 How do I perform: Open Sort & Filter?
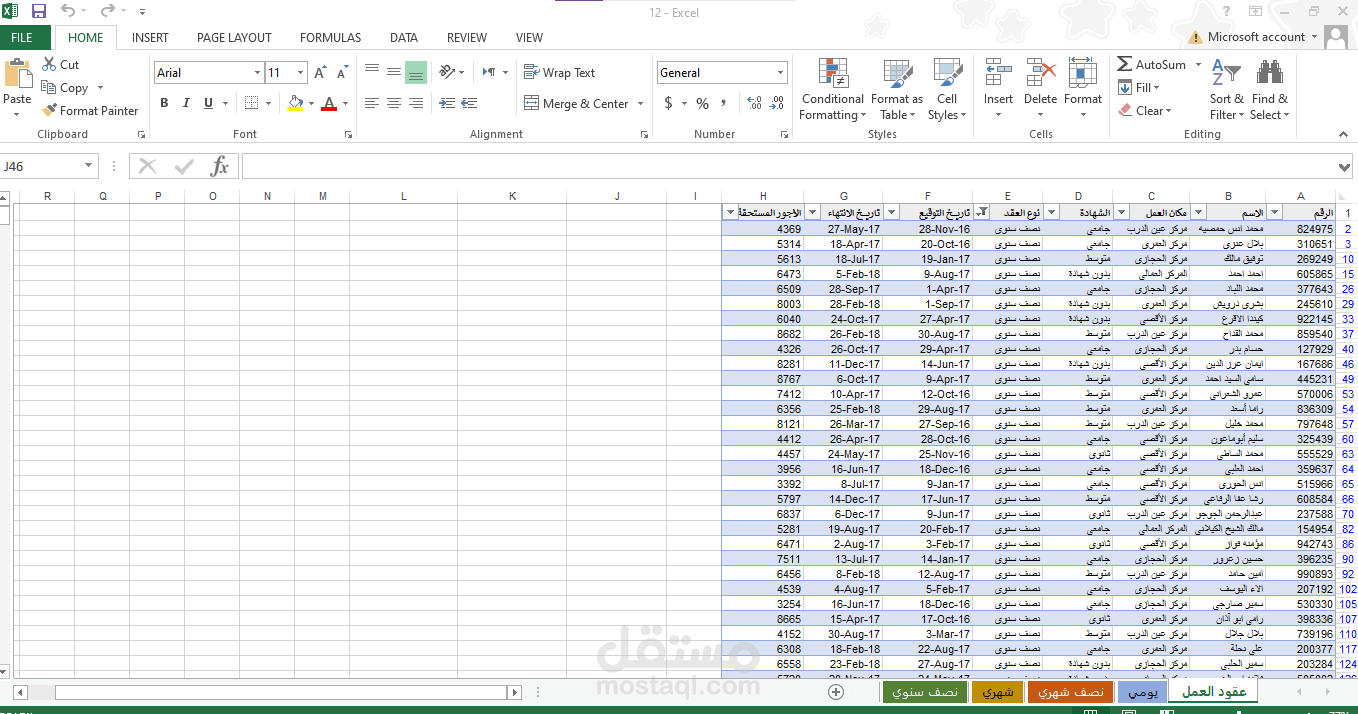pyautogui.click(x=1226, y=89)
